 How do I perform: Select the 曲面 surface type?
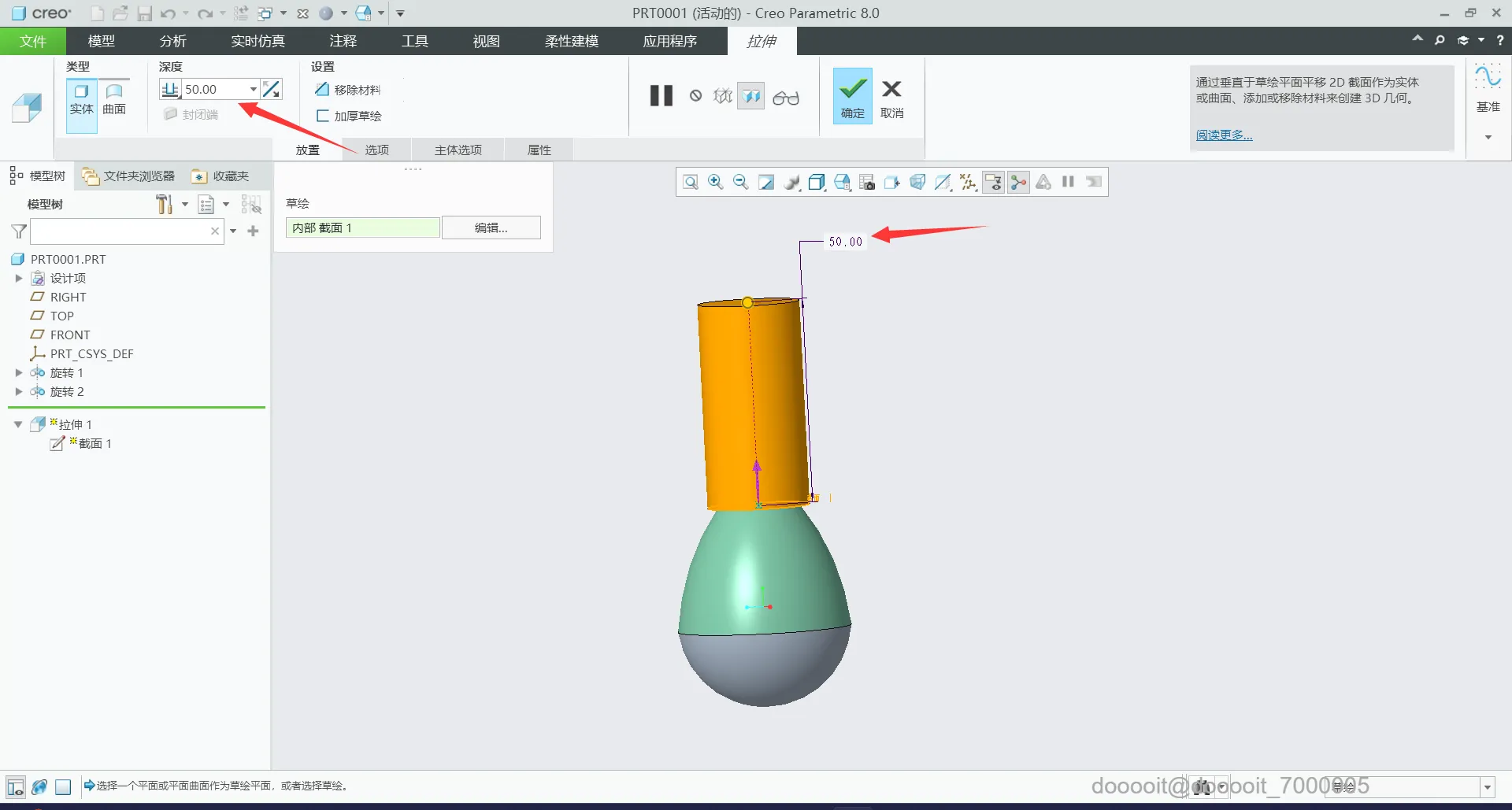[x=114, y=99]
